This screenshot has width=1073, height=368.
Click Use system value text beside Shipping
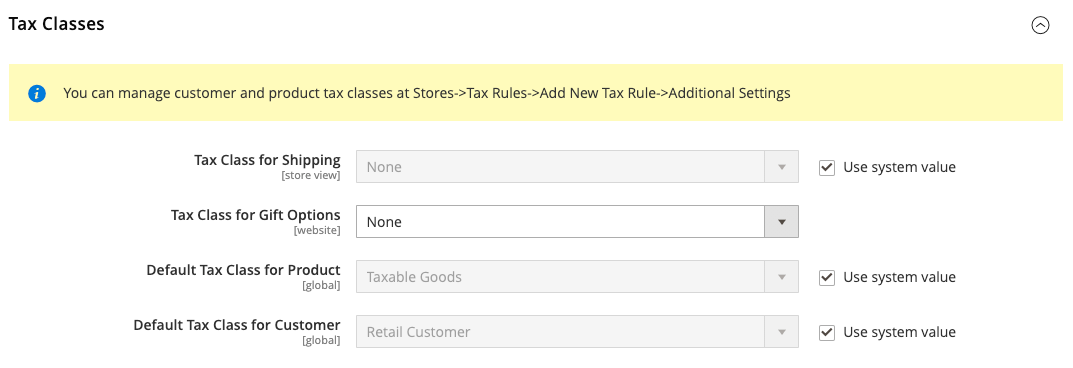click(899, 167)
